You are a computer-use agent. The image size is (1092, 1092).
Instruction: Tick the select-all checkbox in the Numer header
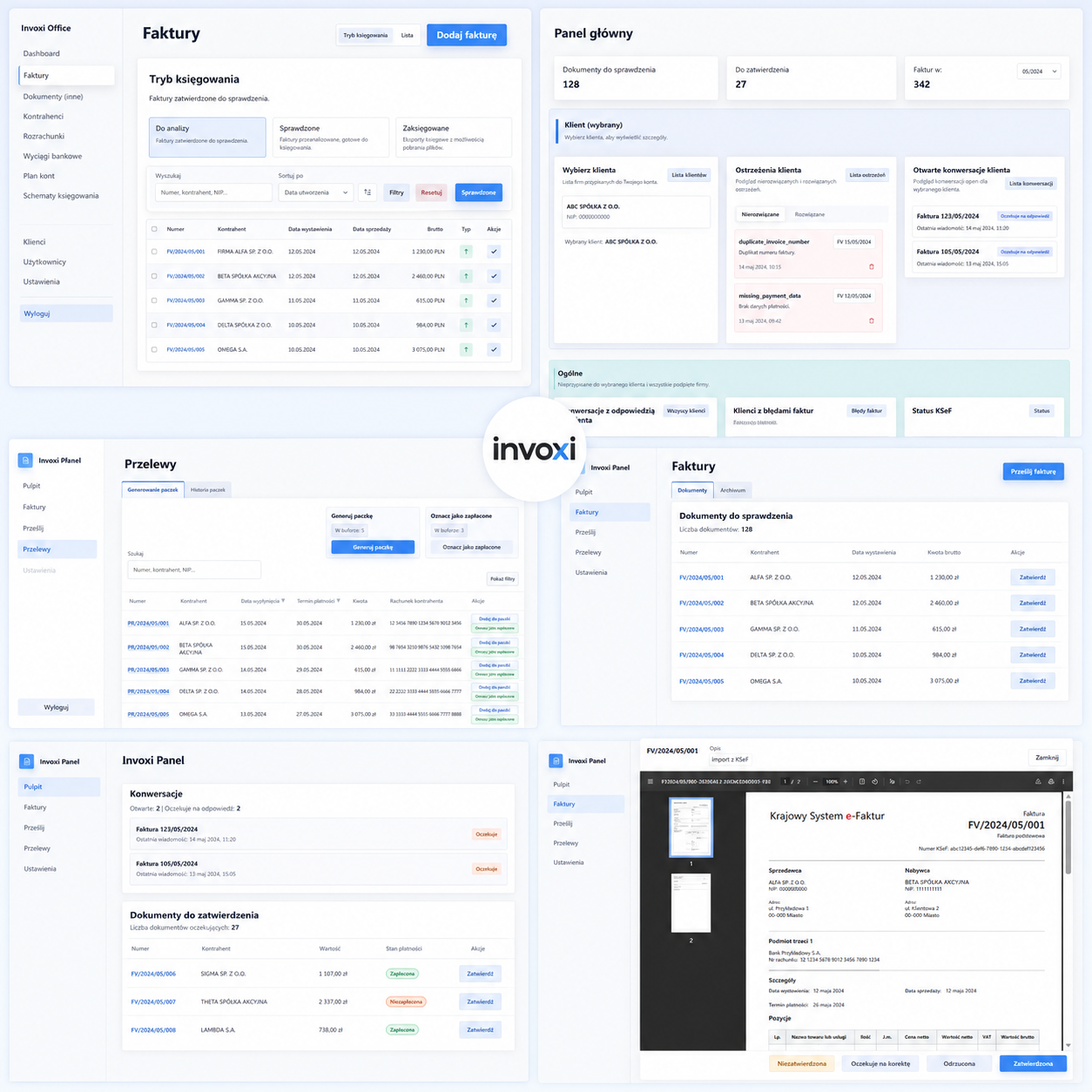pyautogui.click(x=155, y=229)
